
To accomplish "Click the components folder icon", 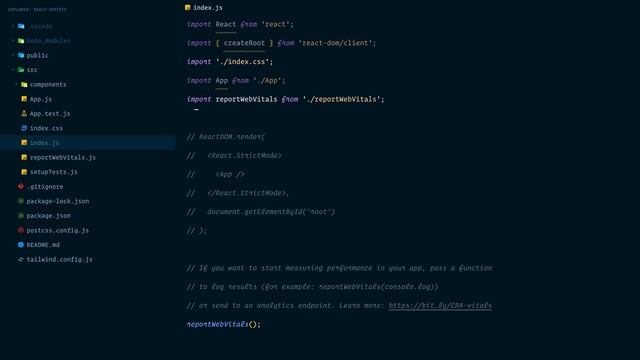I will coord(24,84).
